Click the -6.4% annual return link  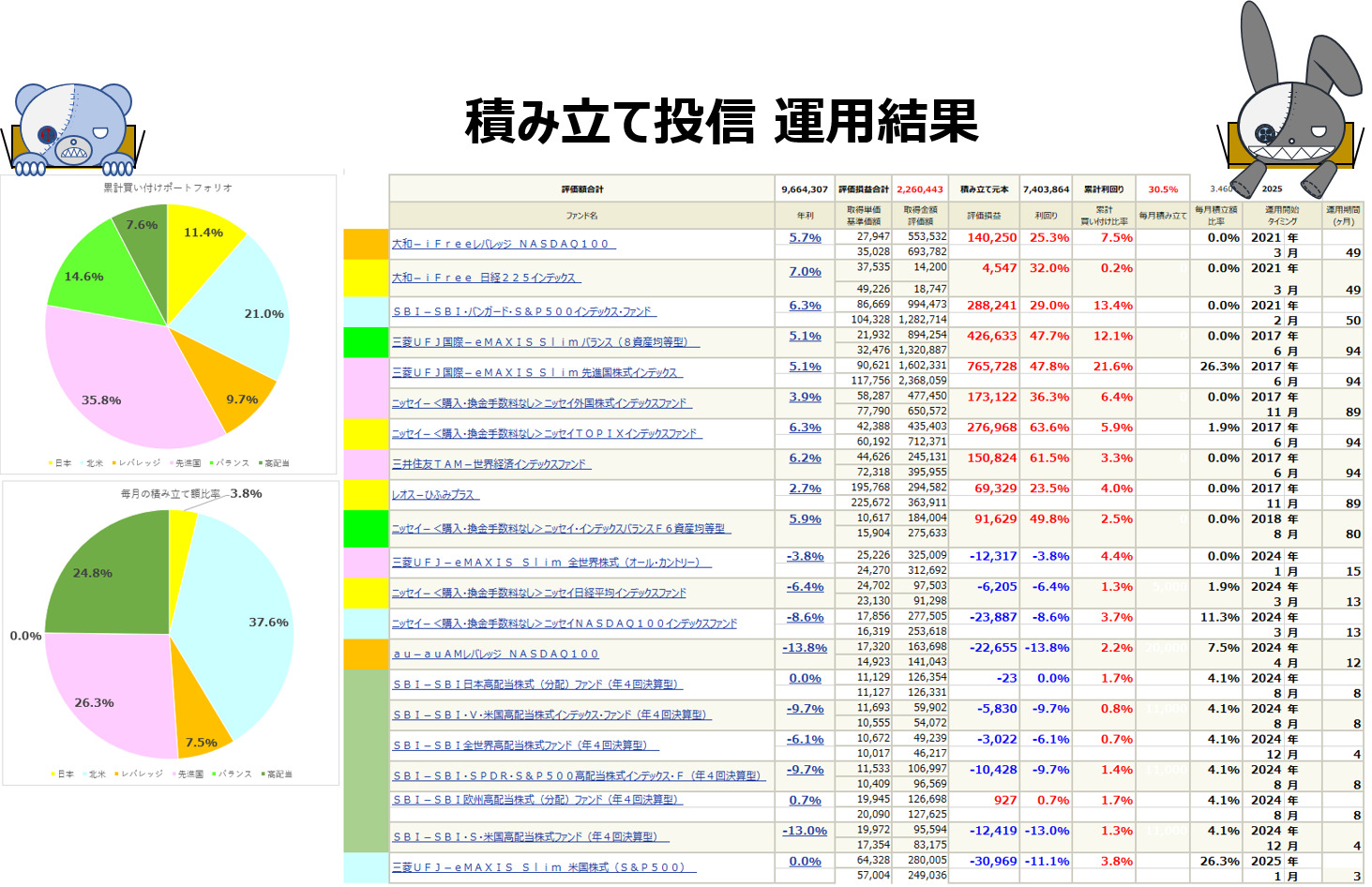(x=805, y=587)
